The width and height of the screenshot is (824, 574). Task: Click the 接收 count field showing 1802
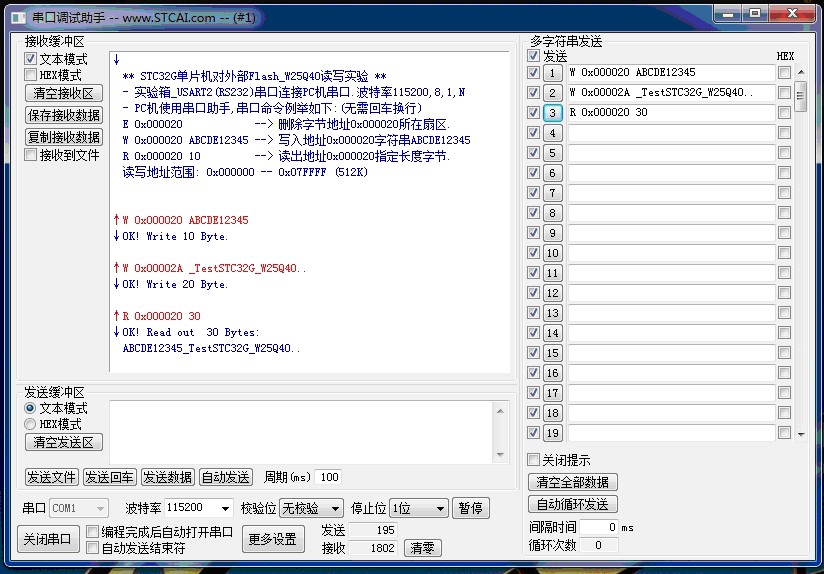pyautogui.click(x=373, y=548)
